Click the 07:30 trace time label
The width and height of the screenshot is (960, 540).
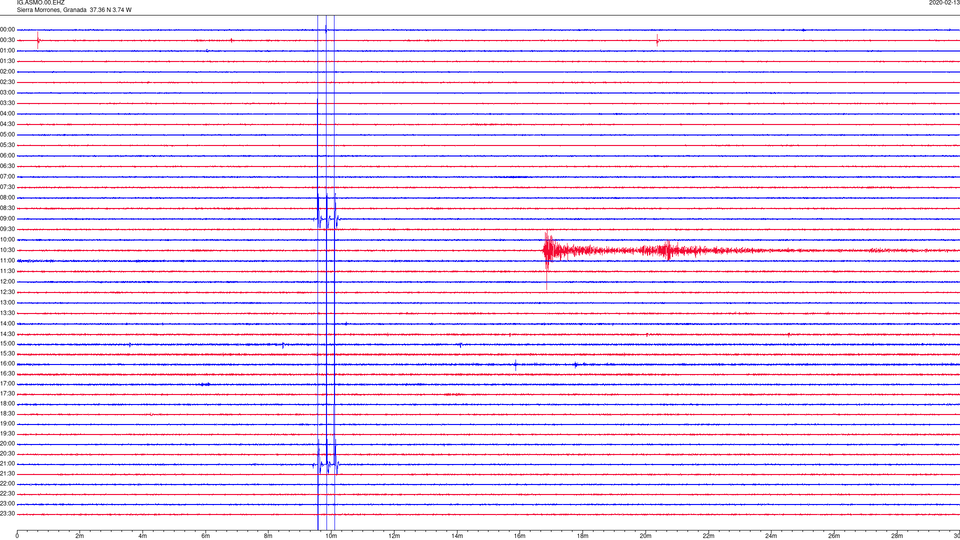tap(8, 187)
